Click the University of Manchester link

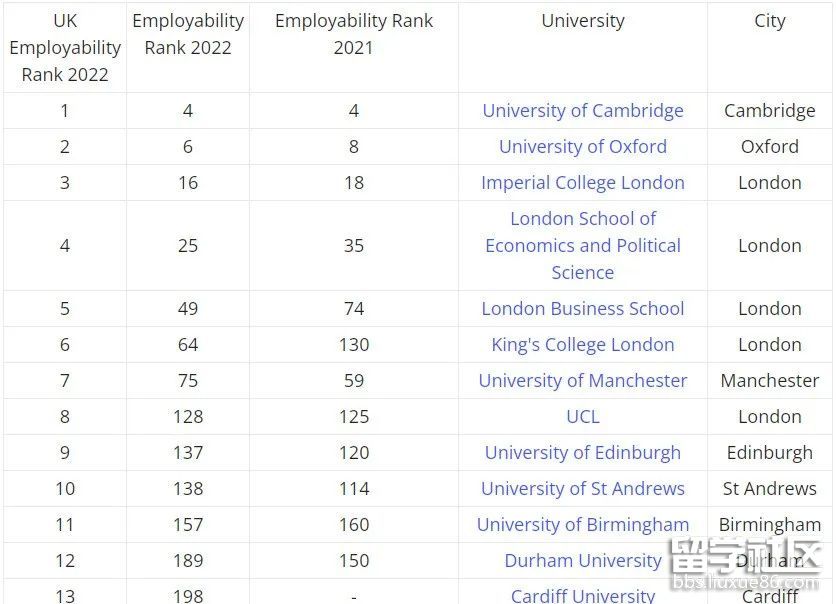click(583, 380)
